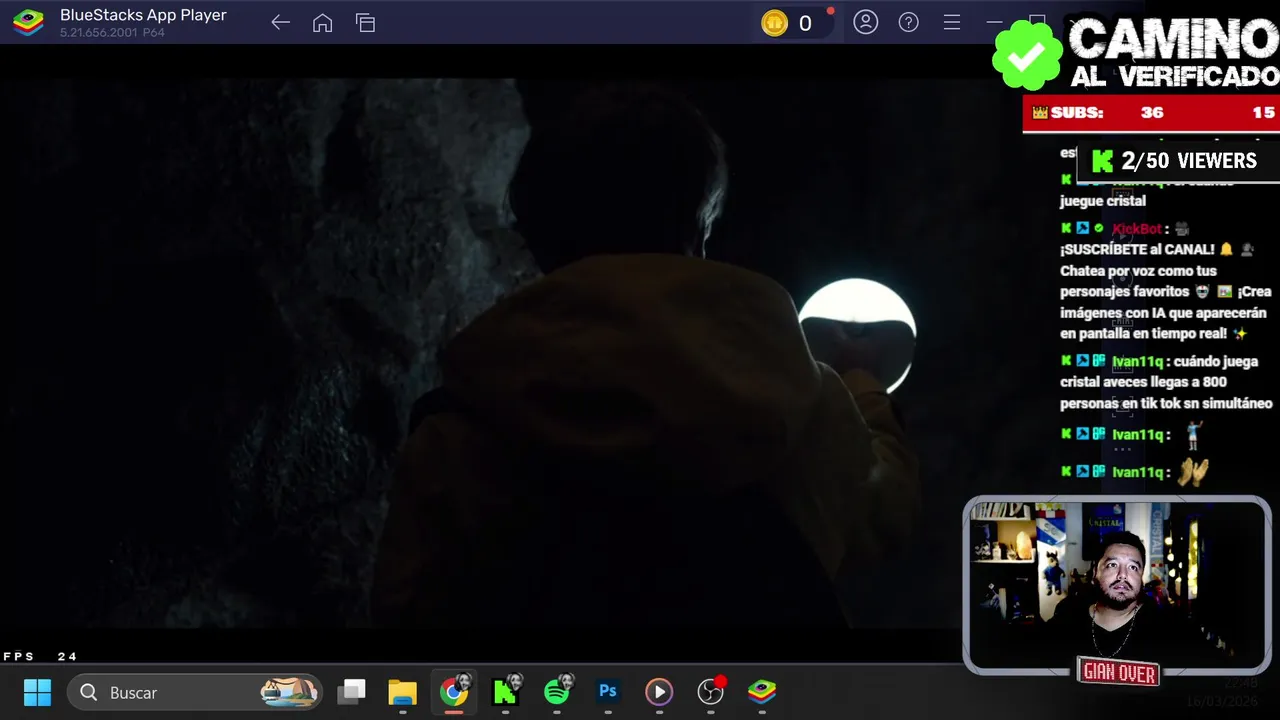This screenshot has height=720, width=1280.
Task: Open File Explorer from taskbar
Action: tap(402, 692)
